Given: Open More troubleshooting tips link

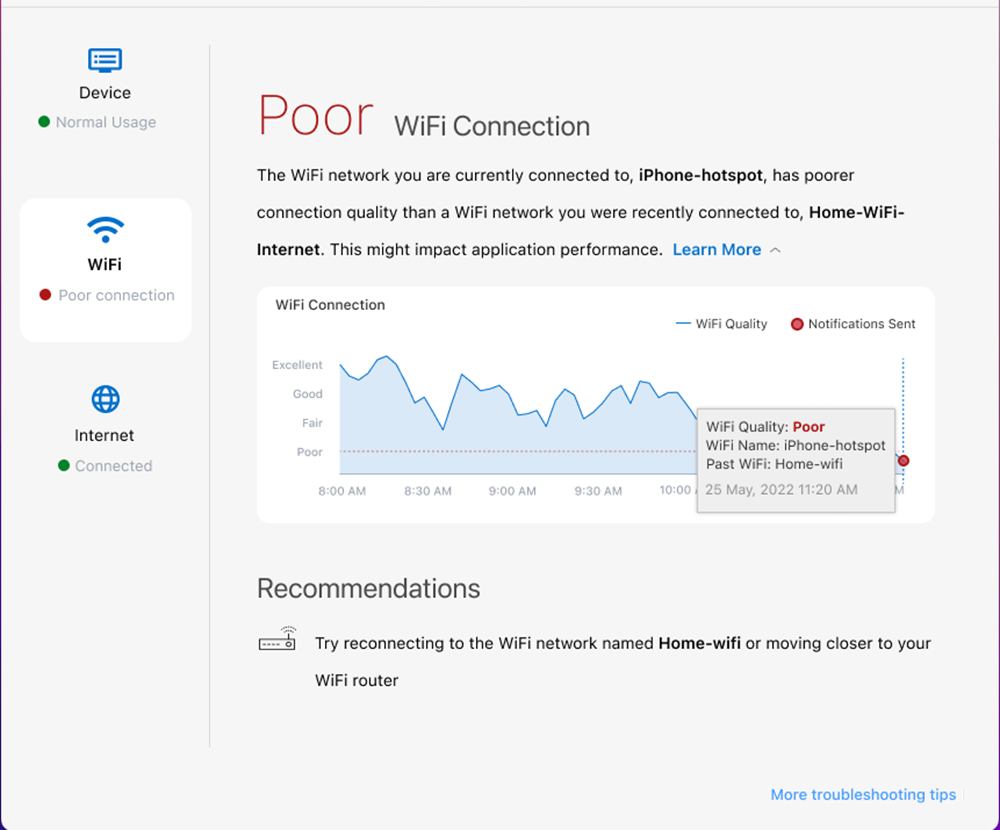Looking at the screenshot, I should (863, 795).
